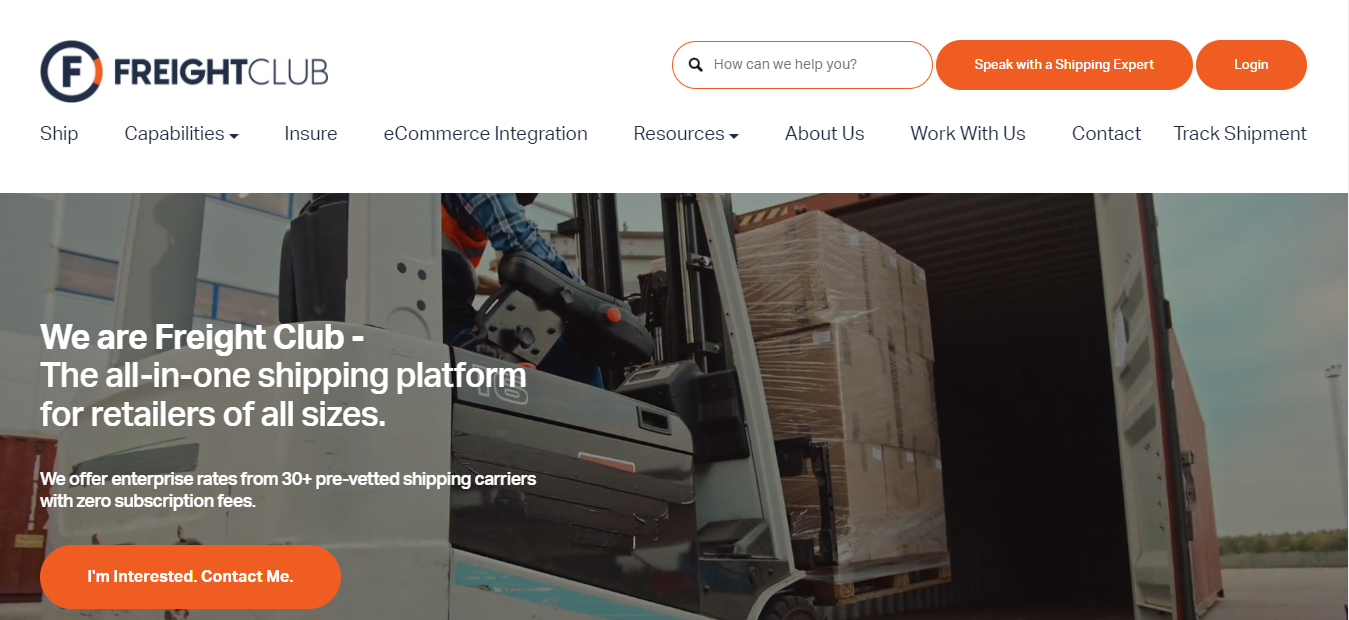
Task: Open the Login page
Action: (x=1251, y=65)
